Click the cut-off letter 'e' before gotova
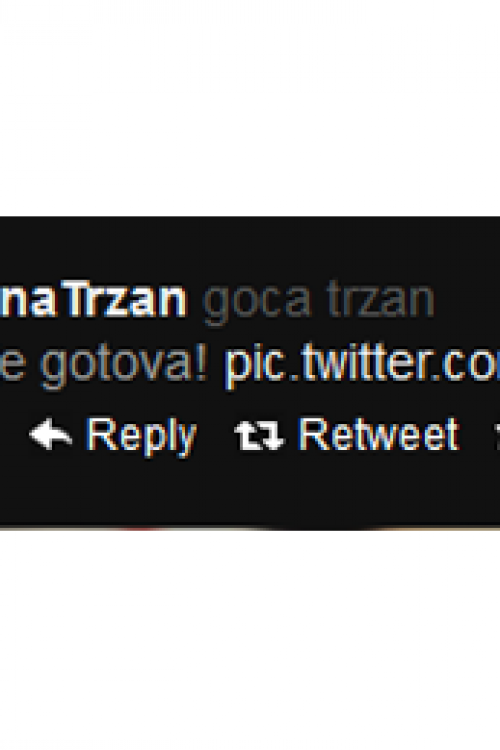This screenshot has height=750, width=500. point(12,367)
